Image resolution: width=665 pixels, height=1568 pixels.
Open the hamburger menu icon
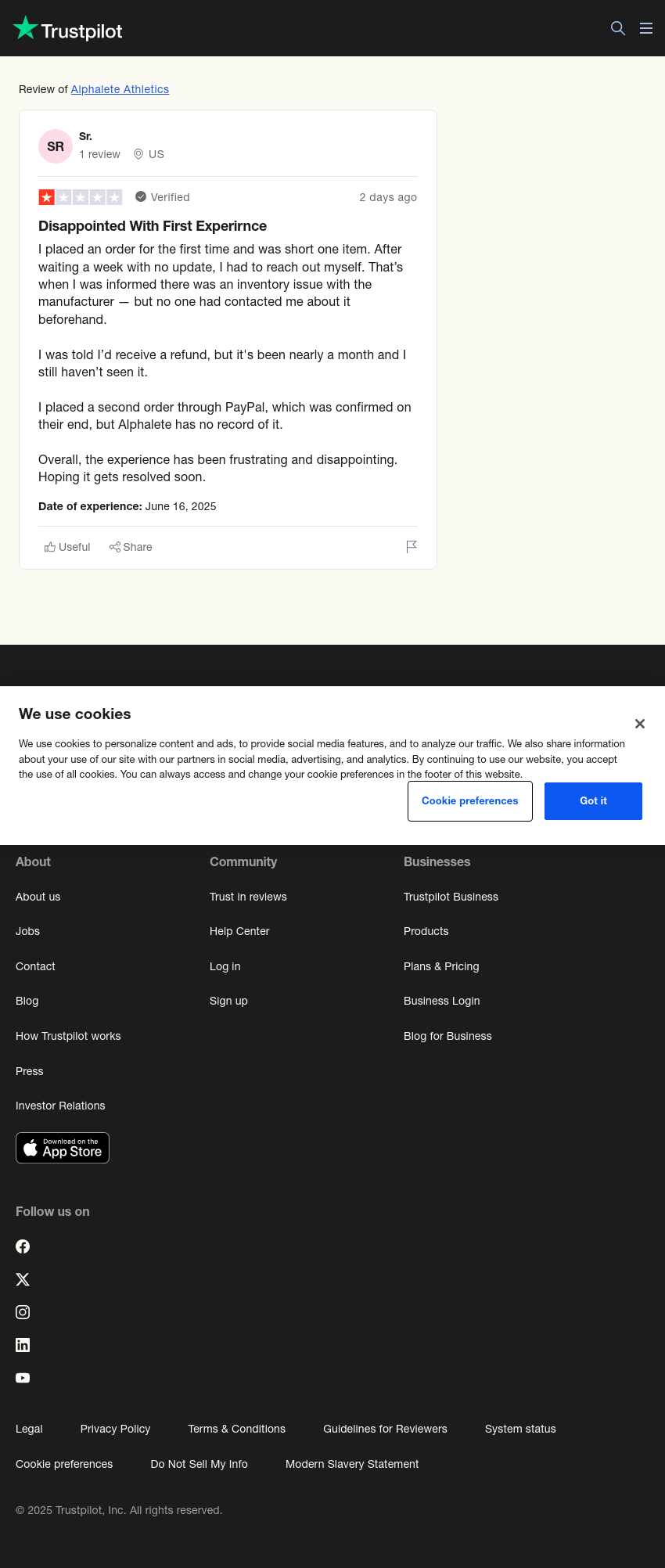click(646, 28)
